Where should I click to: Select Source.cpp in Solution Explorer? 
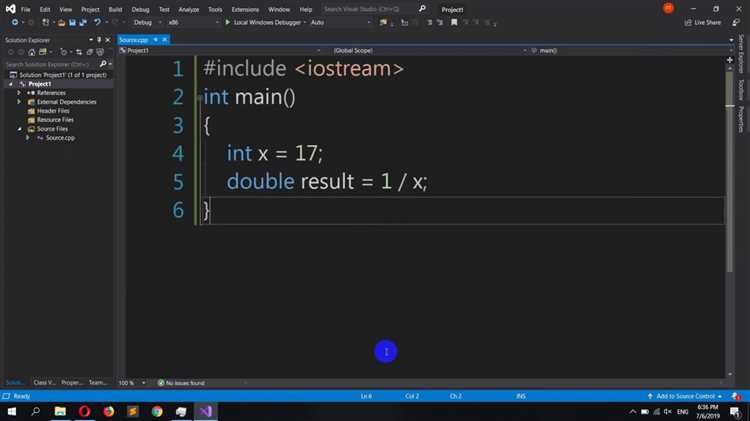60,138
